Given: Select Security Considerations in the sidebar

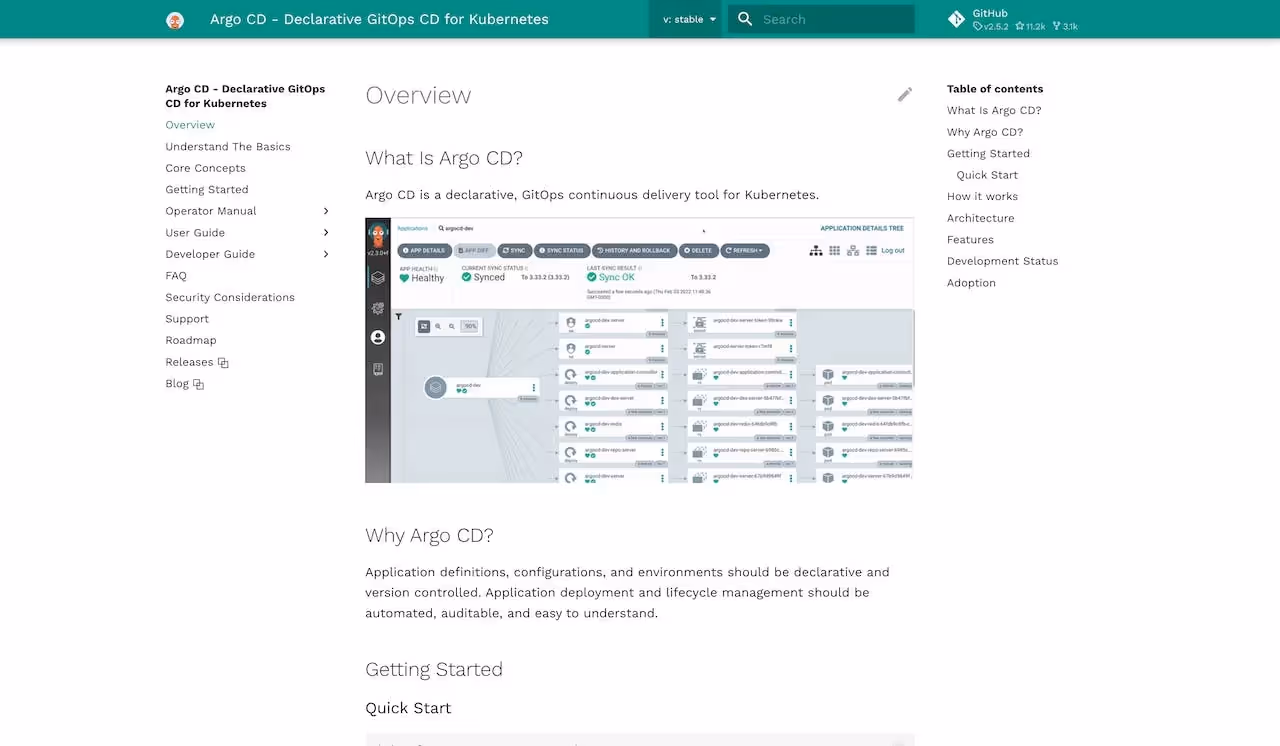Looking at the screenshot, I should click(x=230, y=297).
